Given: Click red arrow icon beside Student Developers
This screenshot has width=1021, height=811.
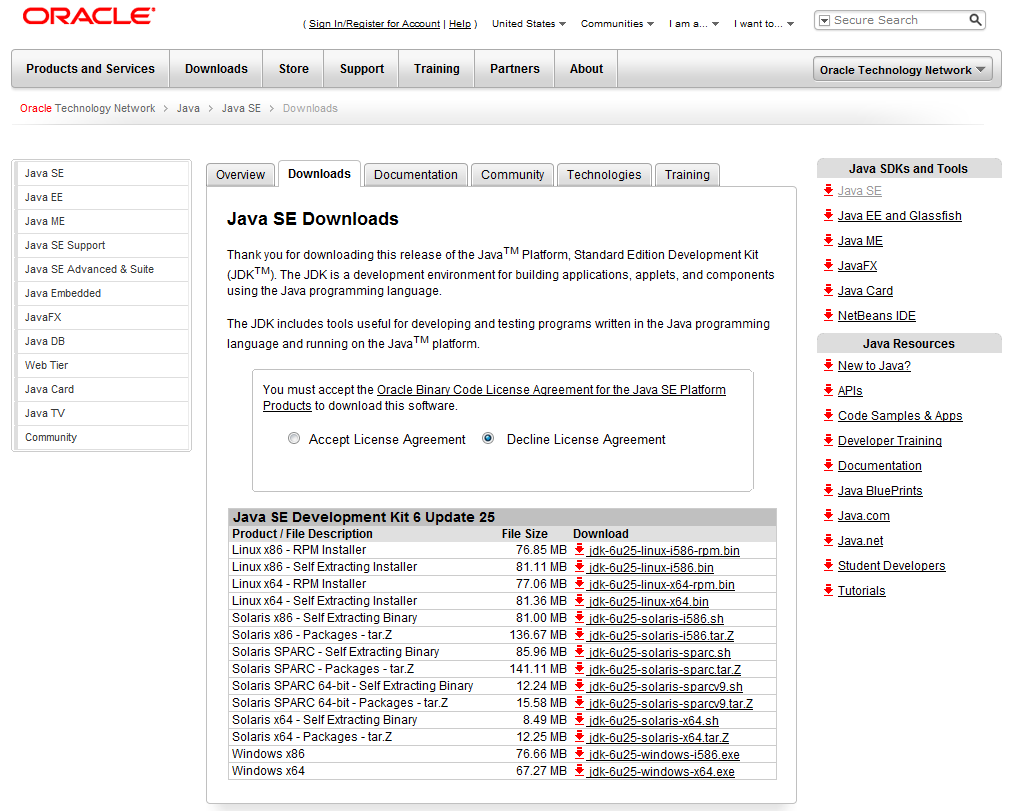Looking at the screenshot, I should click(828, 565).
